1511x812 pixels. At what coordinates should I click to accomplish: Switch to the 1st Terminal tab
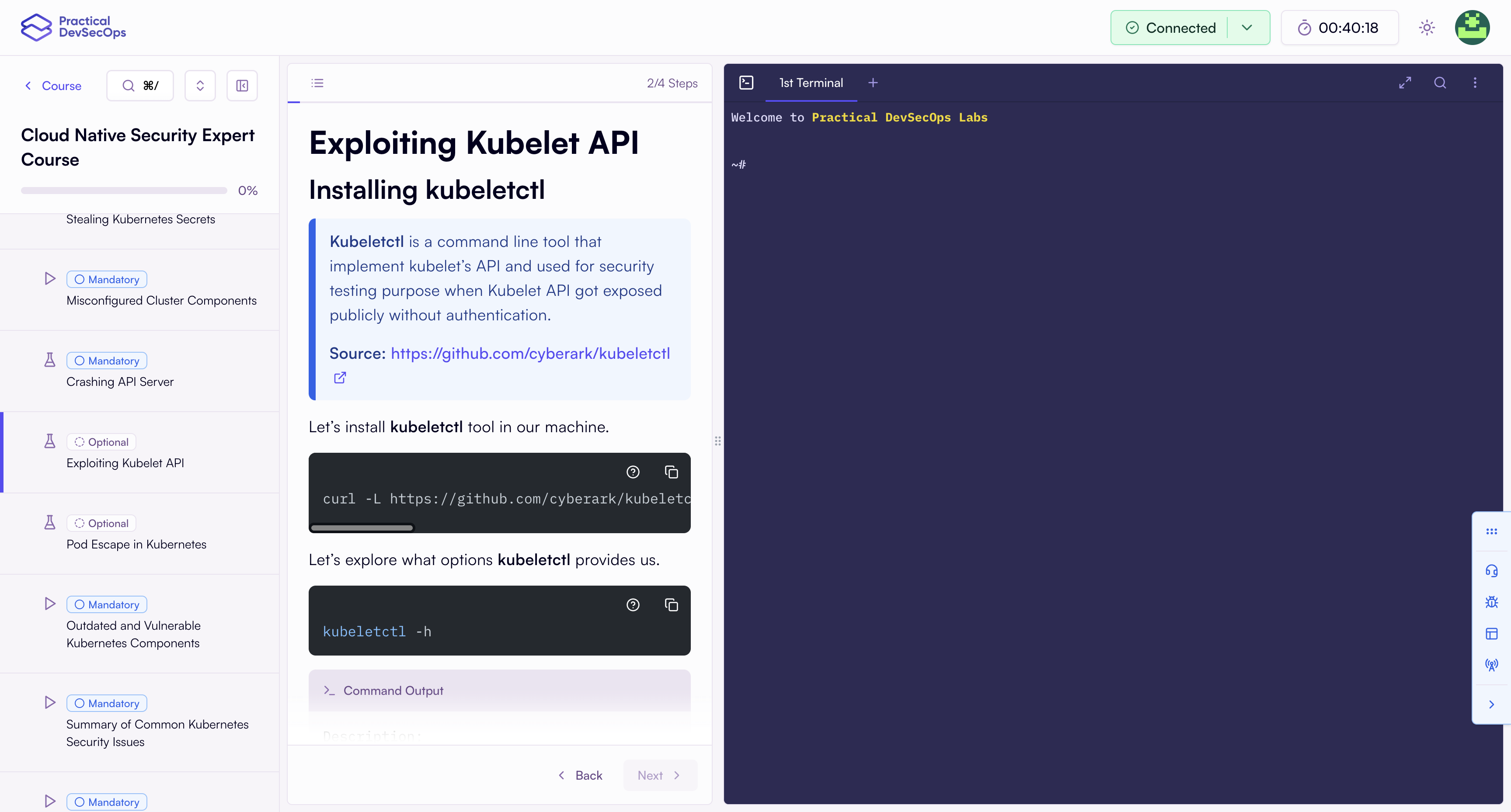pyautogui.click(x=810, y=83)
